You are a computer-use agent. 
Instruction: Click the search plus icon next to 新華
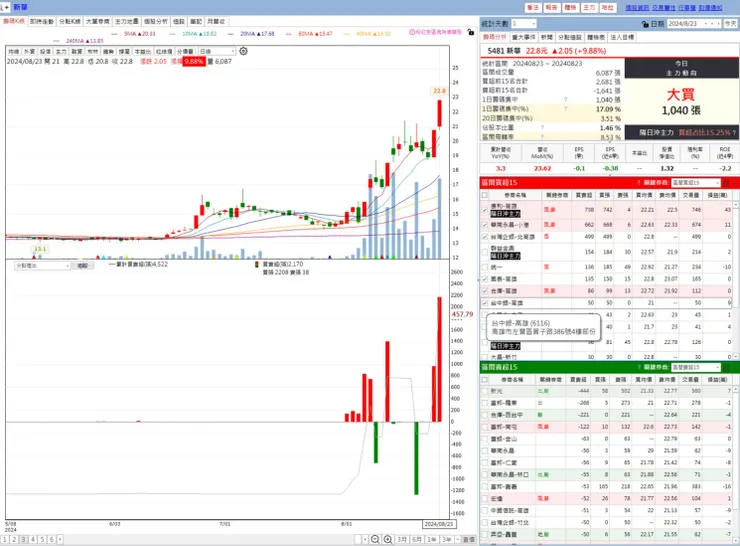(5, 7)
